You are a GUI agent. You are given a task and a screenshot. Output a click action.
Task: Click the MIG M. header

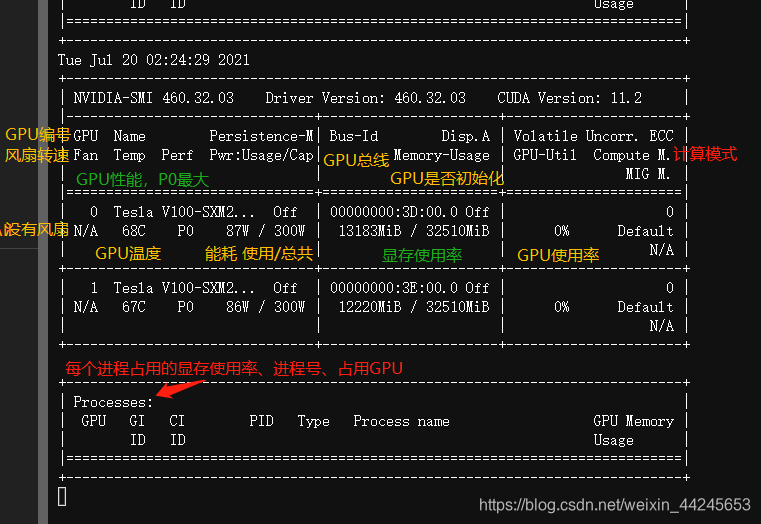click(648, 174)
